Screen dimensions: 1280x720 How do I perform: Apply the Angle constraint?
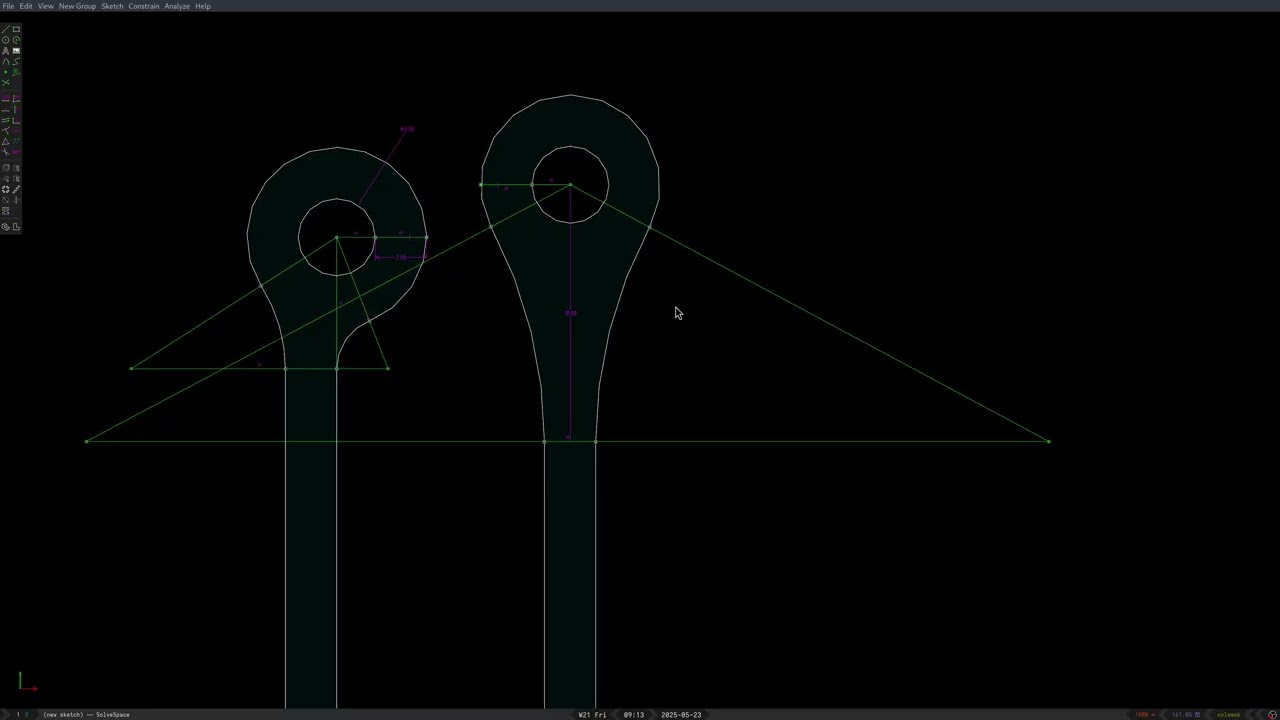[x=16, y=98]
